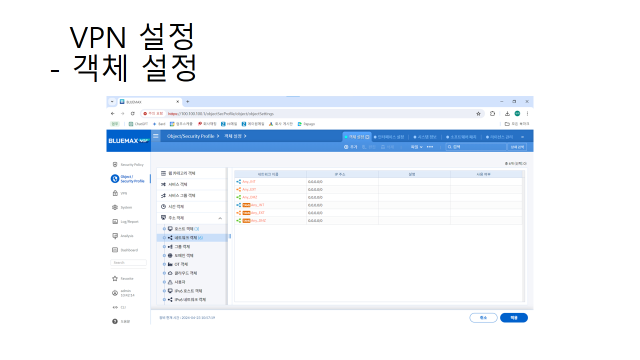The image size is (640, 360).
Task: Select the Any_INT network row
Action: [x=378, y=182]
